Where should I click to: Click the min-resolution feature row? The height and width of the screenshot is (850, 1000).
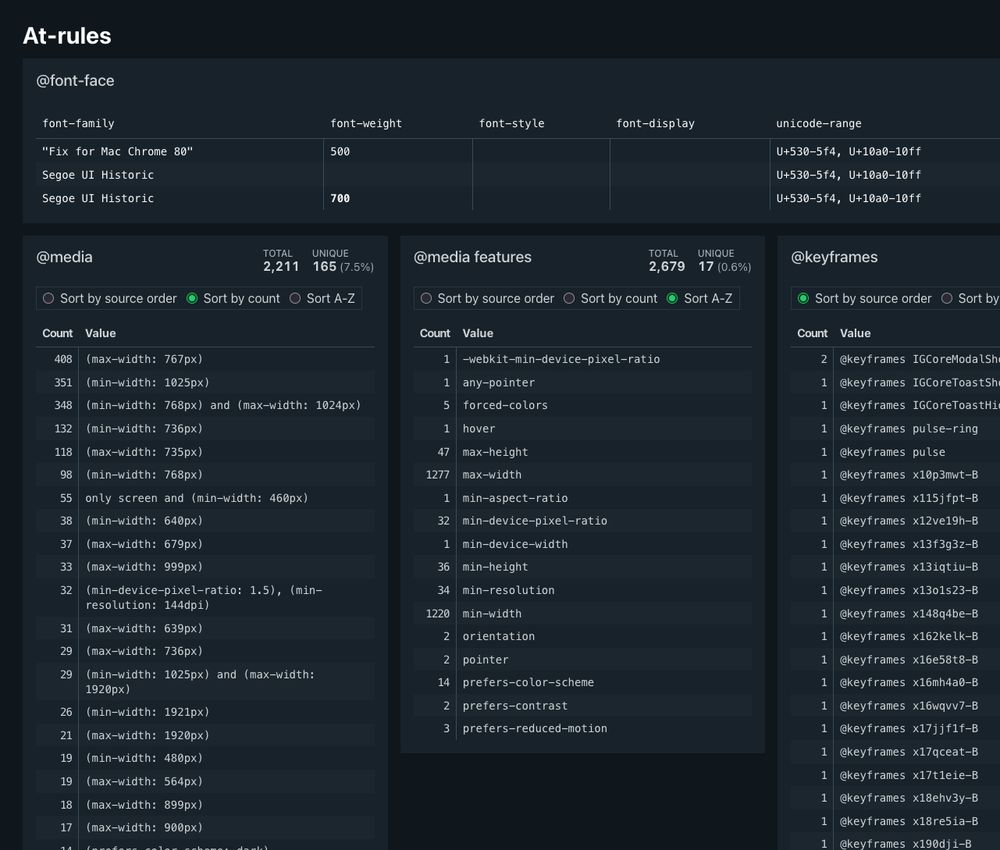(582, 590)
